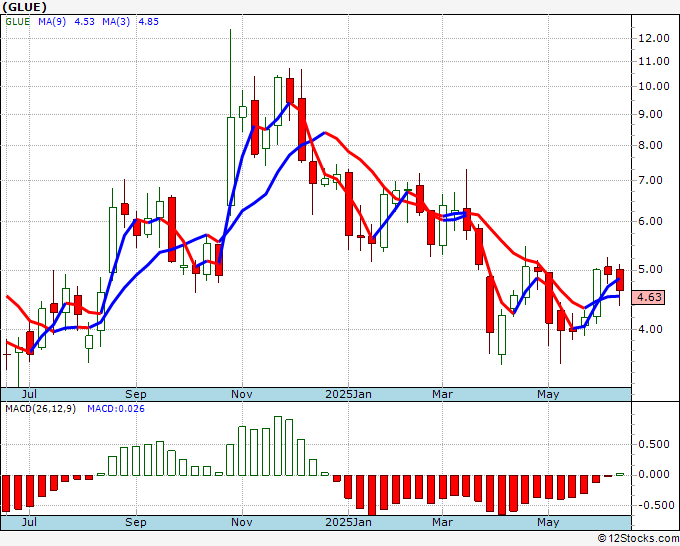Click the 5.00 price axis label
Viewport: 680px width, 546px height.
point(650,269)
